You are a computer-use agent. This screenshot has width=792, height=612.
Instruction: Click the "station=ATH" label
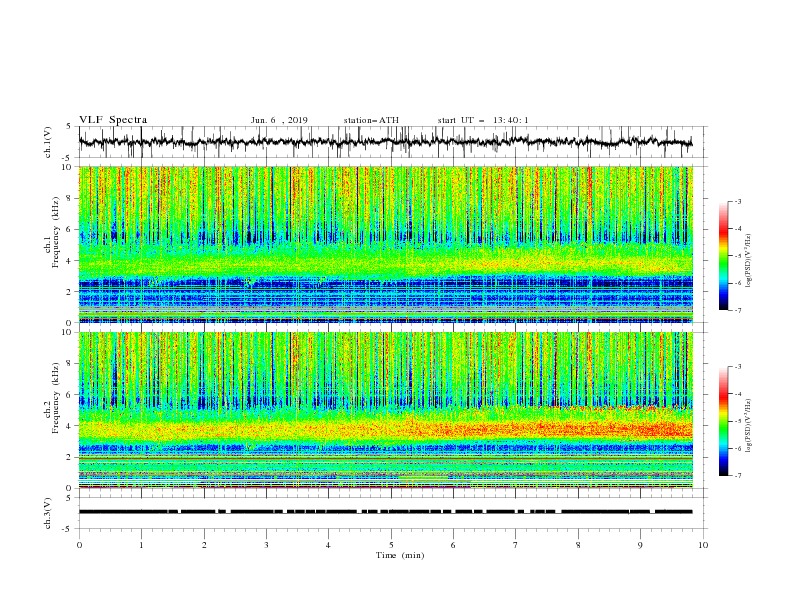[x=371, y=120]
